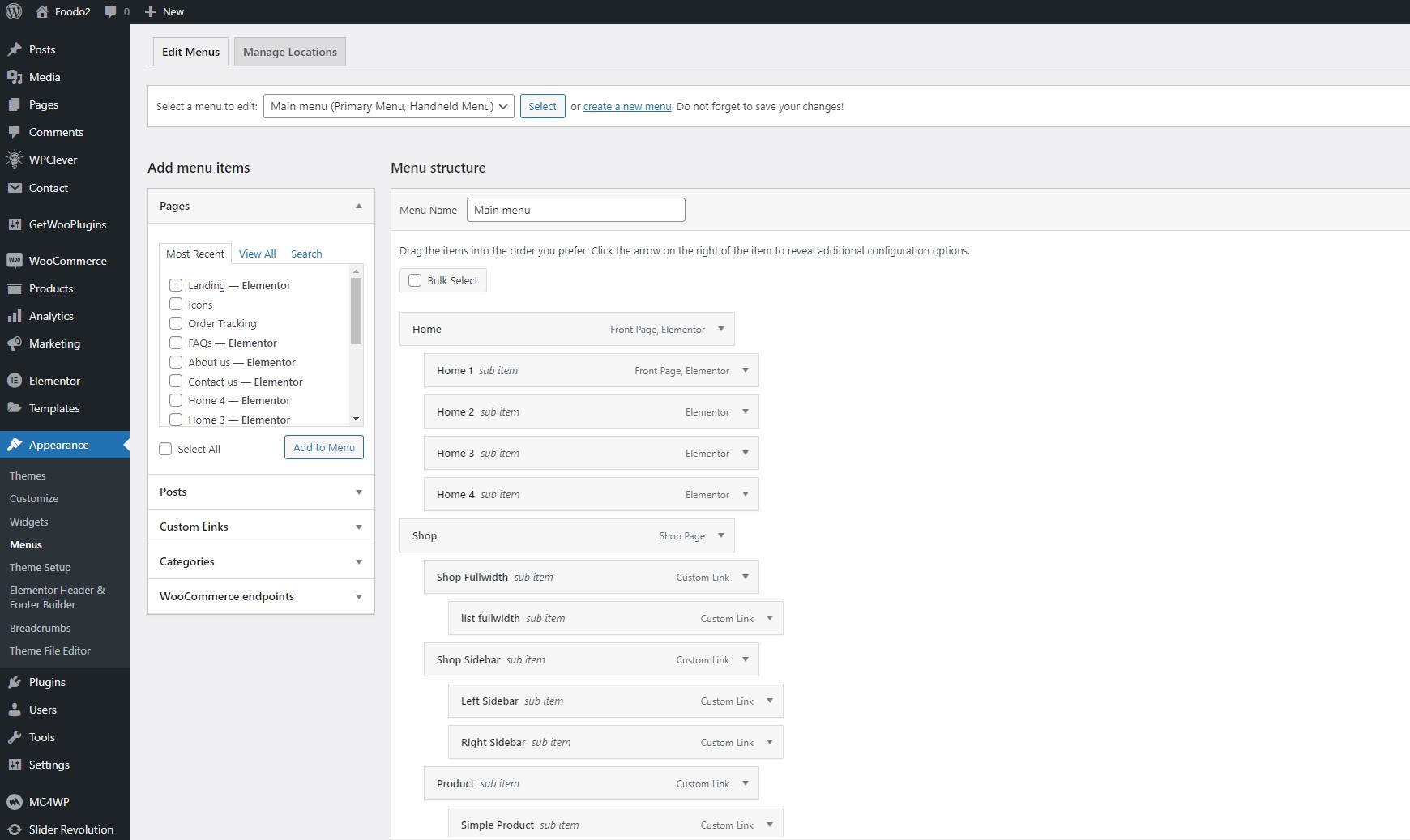Open the comments bubble icon in admin bar
The height and width of the screenshot is (840, 1410).
point(111,11)
